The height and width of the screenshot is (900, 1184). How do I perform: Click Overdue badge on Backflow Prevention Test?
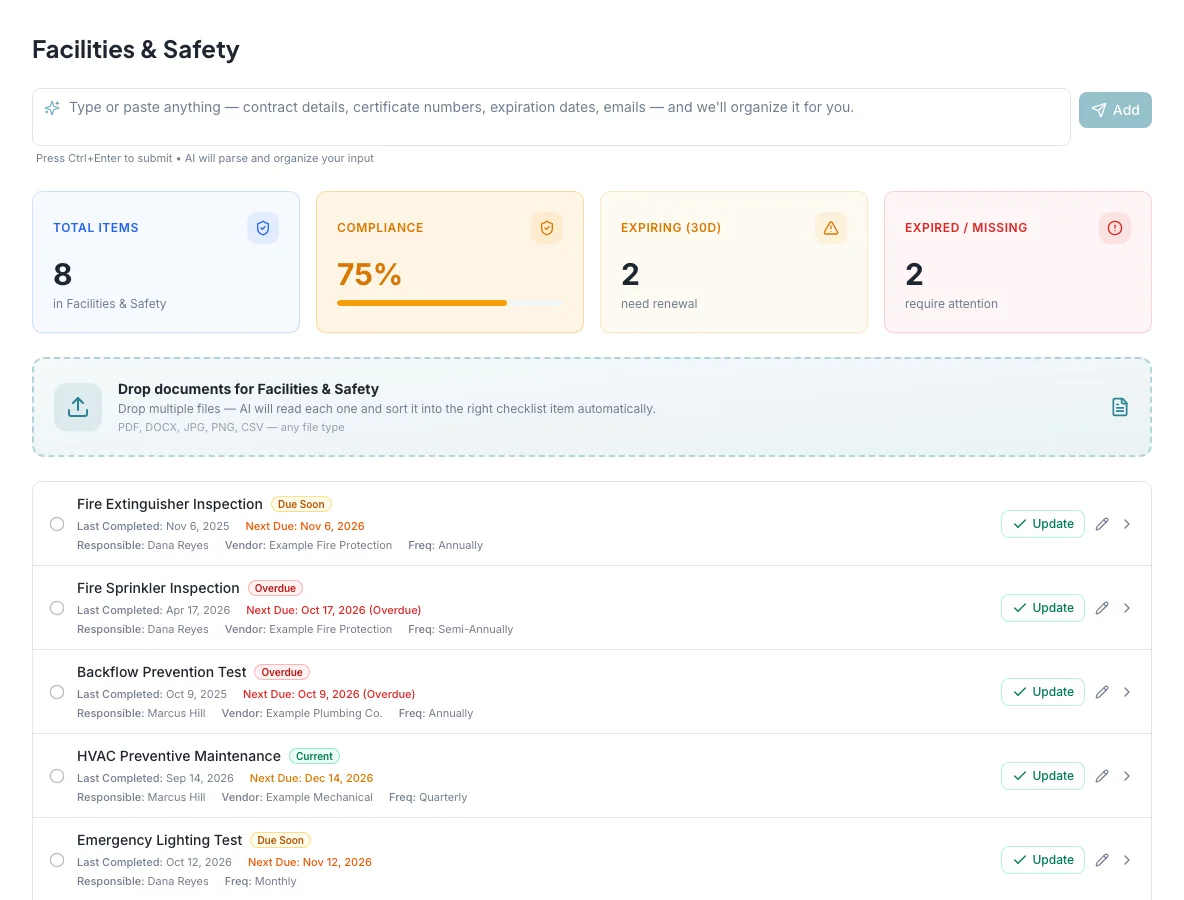(x=282, y=672)
